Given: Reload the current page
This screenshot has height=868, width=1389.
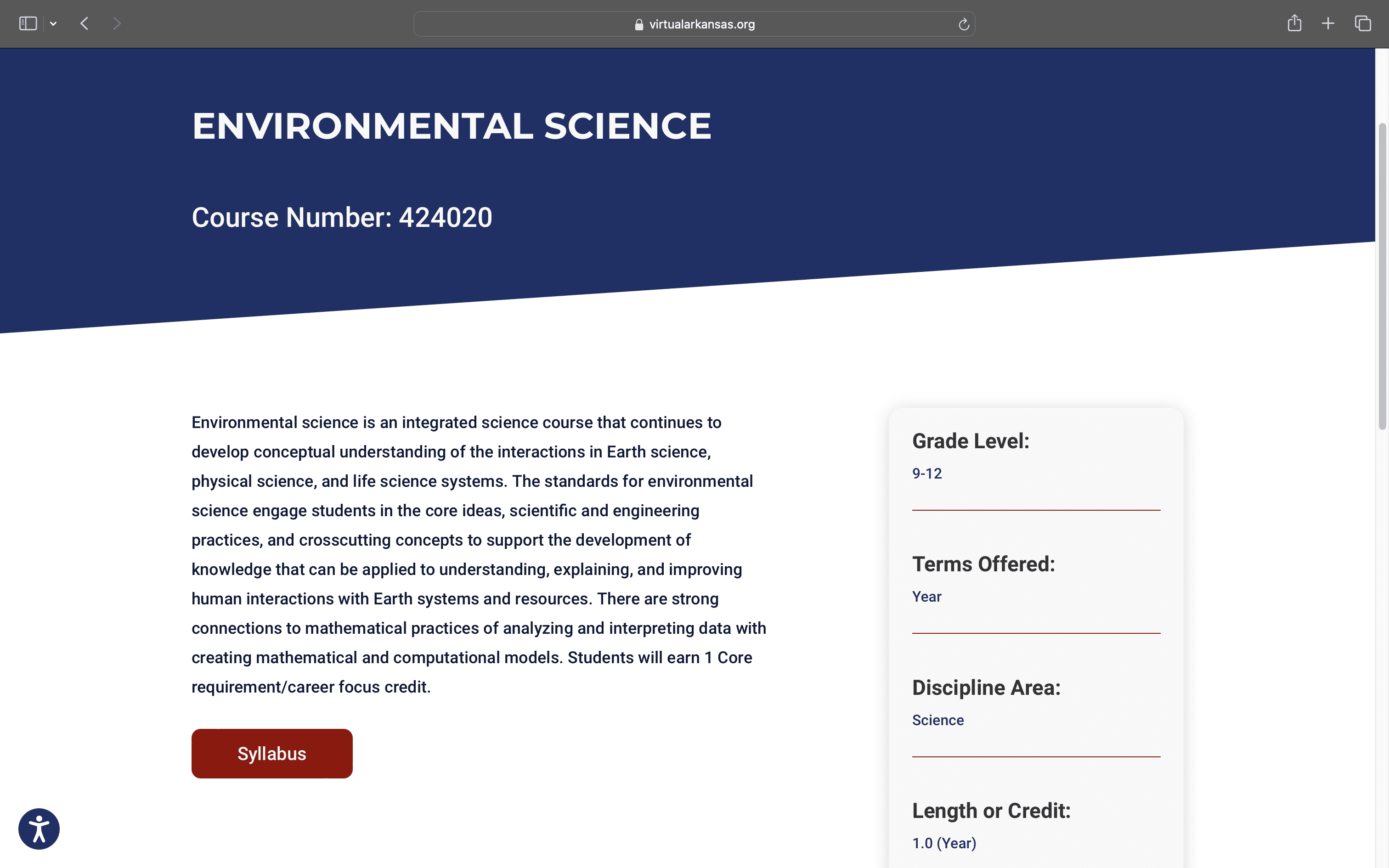Looking at the screenshot, I should tap(964, 24).
